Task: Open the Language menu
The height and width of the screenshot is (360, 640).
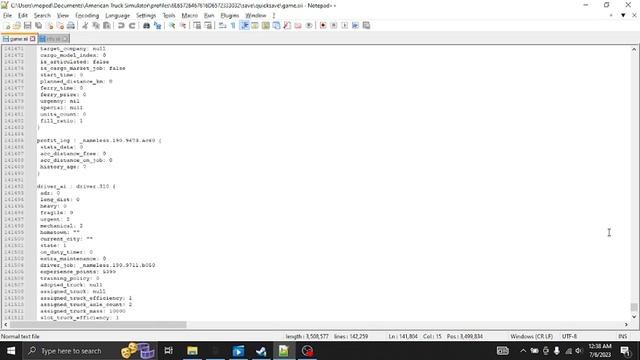Action: pyautogui.click(x=118, y=16)
